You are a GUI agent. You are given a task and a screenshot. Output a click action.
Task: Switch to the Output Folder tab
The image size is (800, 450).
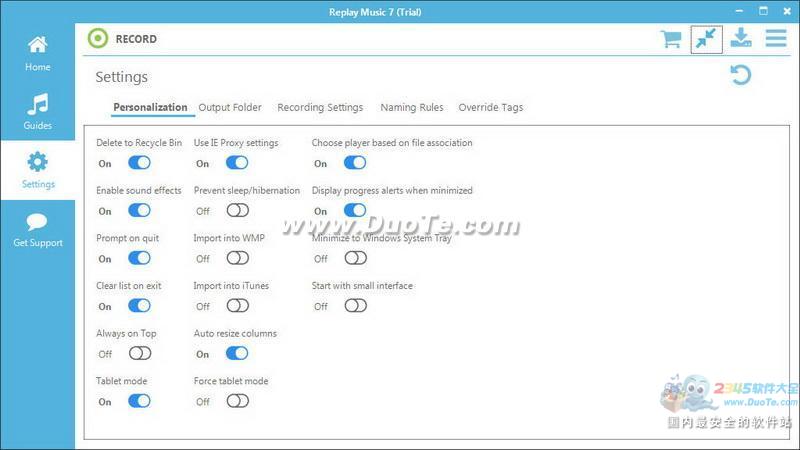(x=230, y=107)
